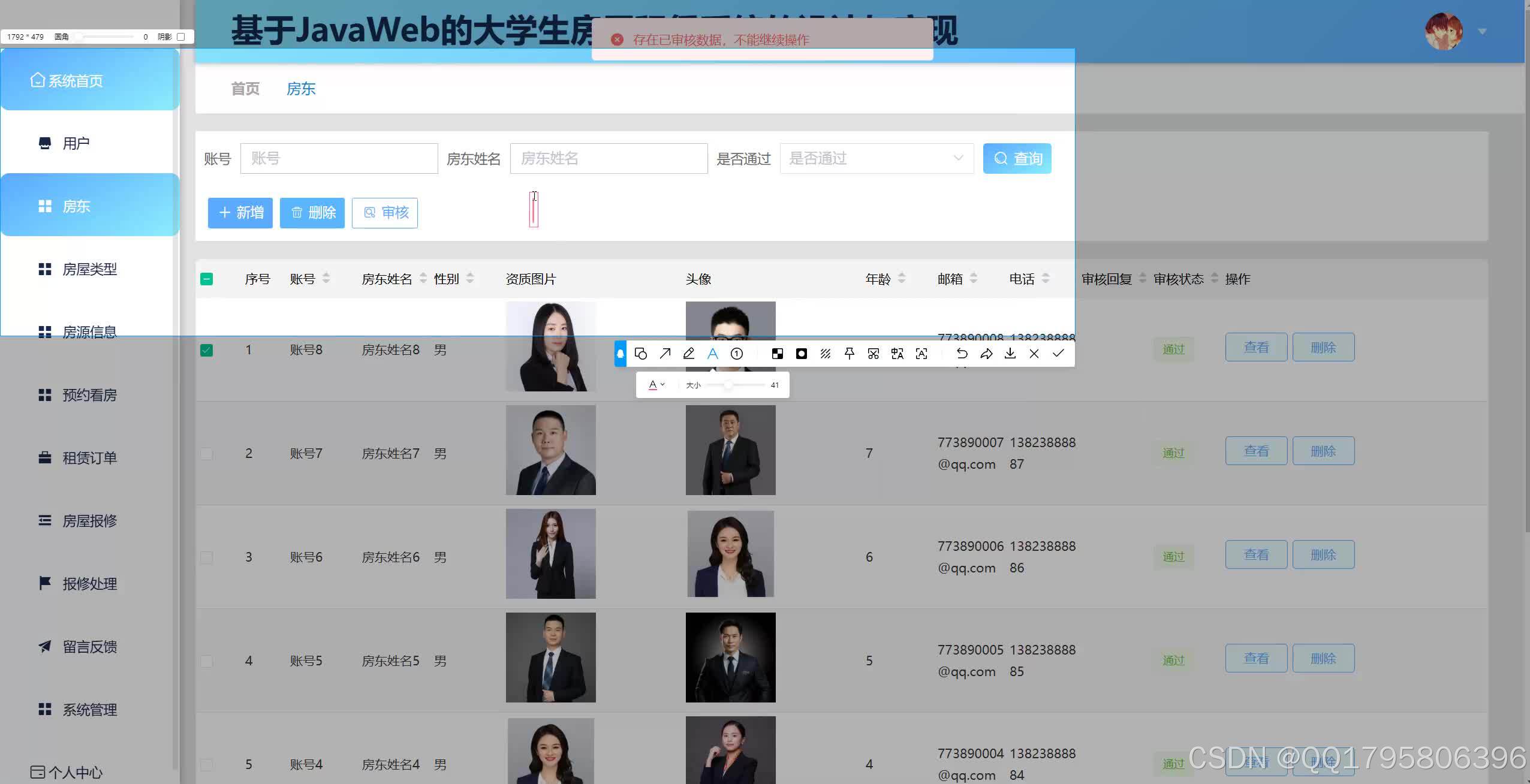Open the 房屋类型 sidebar menu
This screenshot has width=1530, height=784.
click(x=89, y=269)
